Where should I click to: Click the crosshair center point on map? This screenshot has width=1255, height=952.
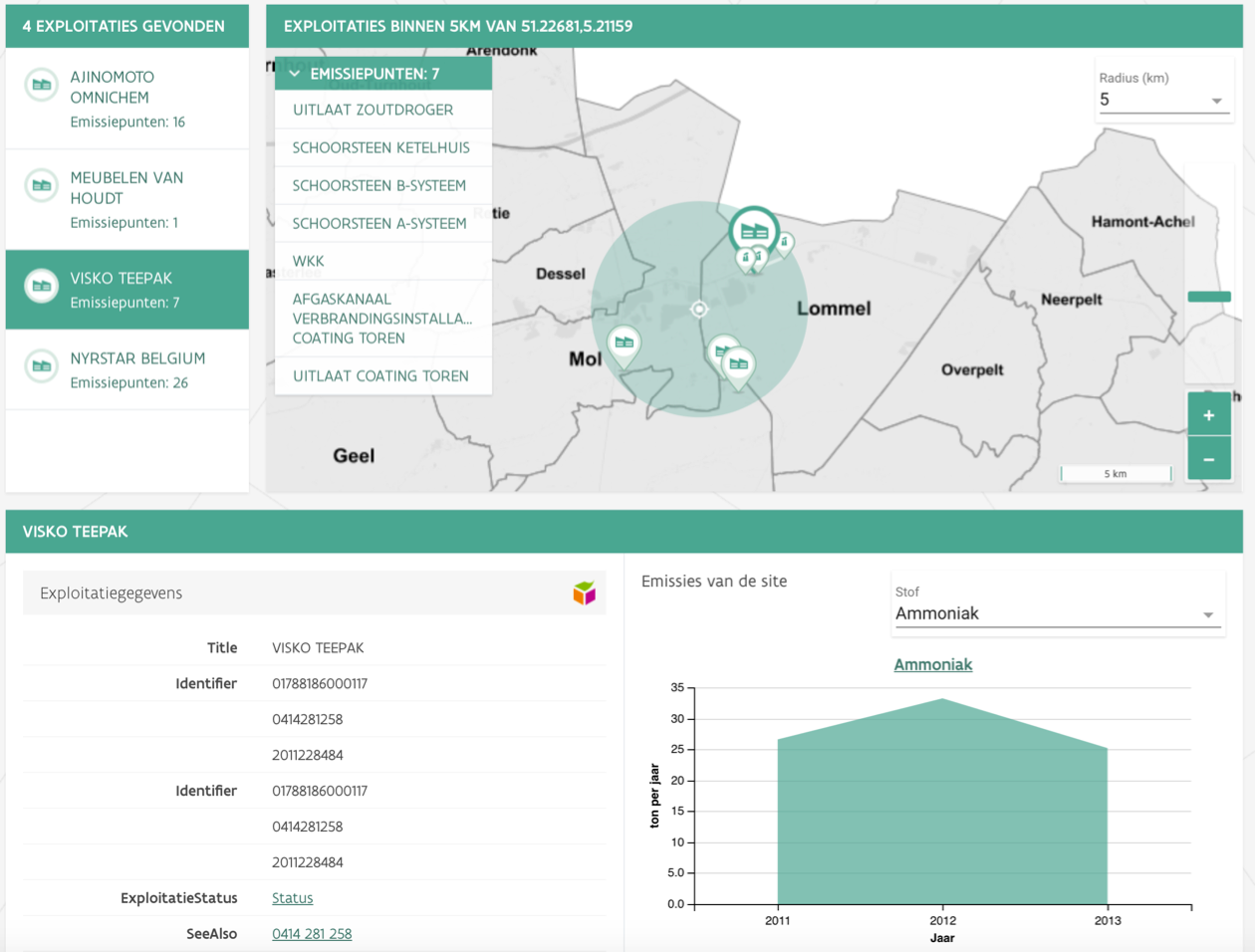coord(699,309)
